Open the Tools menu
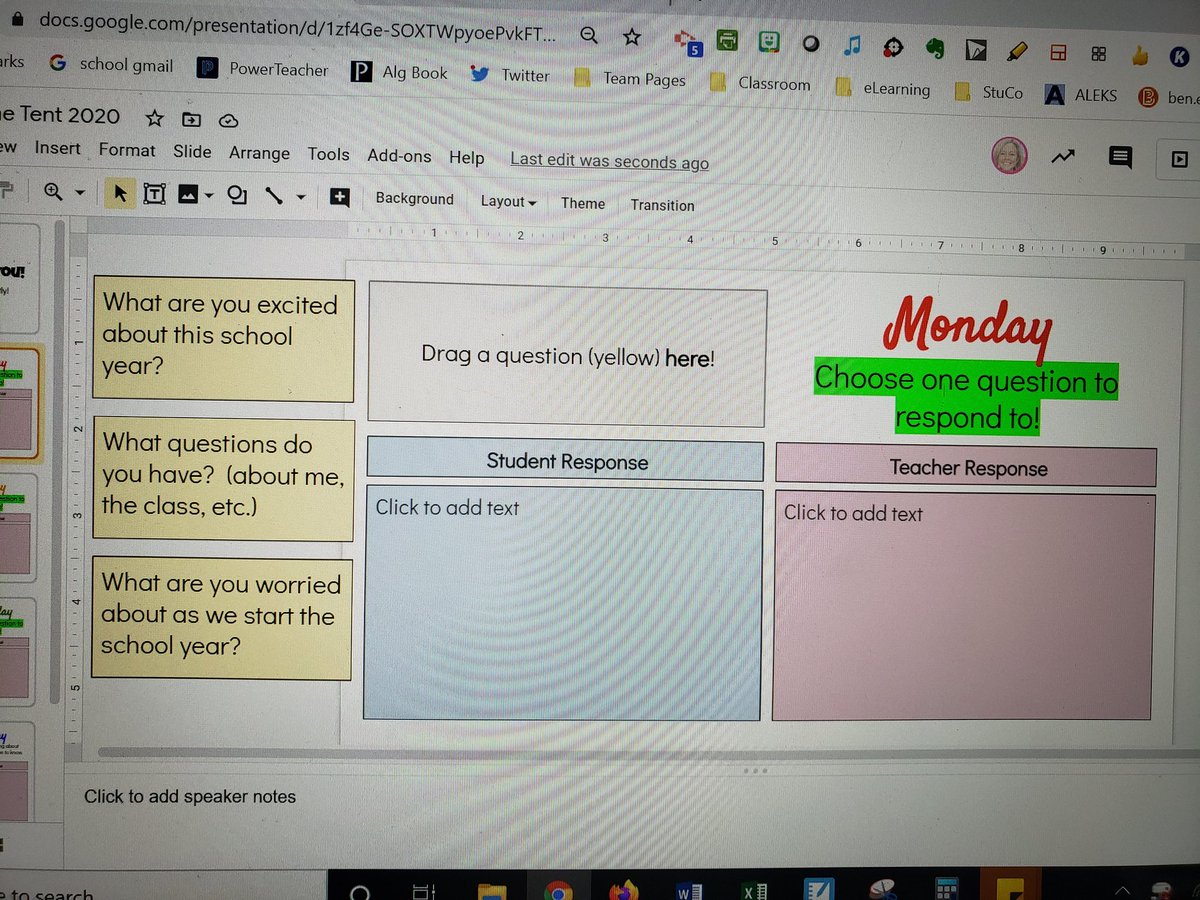 click(x=328, y=154)
